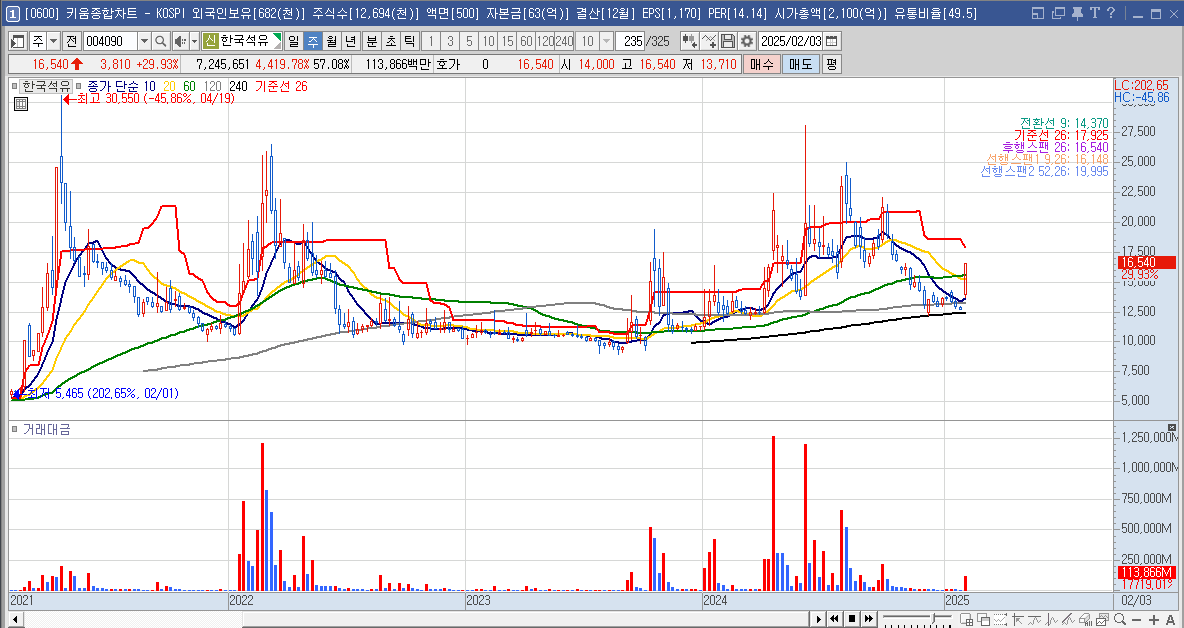Toggle the left panel icon in toolbar
This screenshot has width=1184, height=628.
point(17,41)
